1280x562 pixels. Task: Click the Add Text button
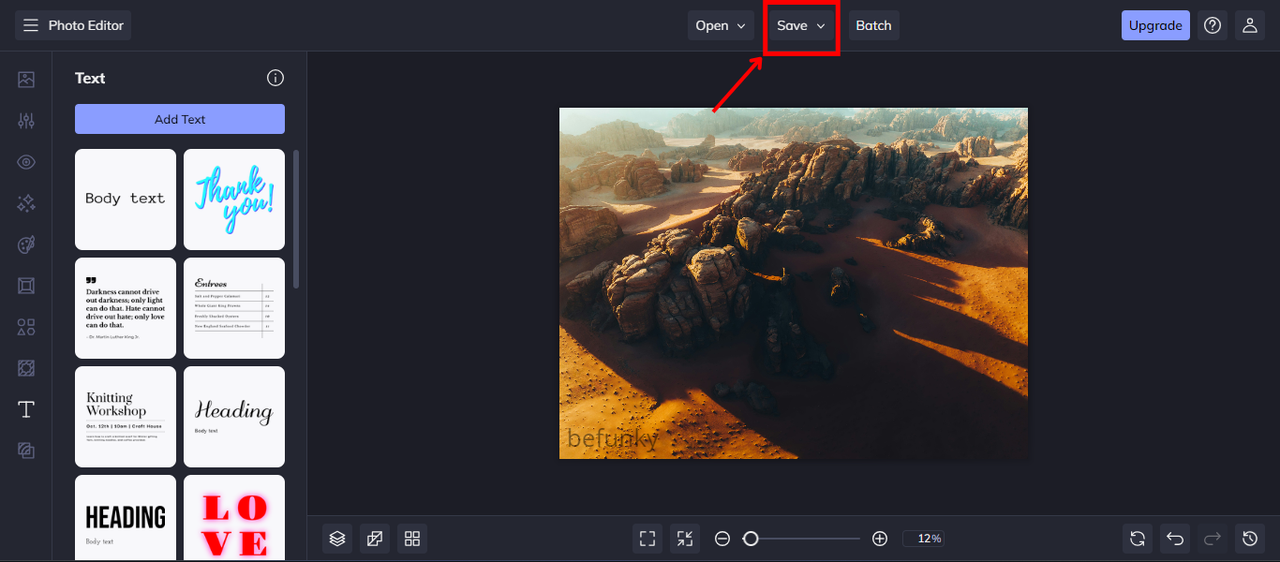click(x=180, y=119)
